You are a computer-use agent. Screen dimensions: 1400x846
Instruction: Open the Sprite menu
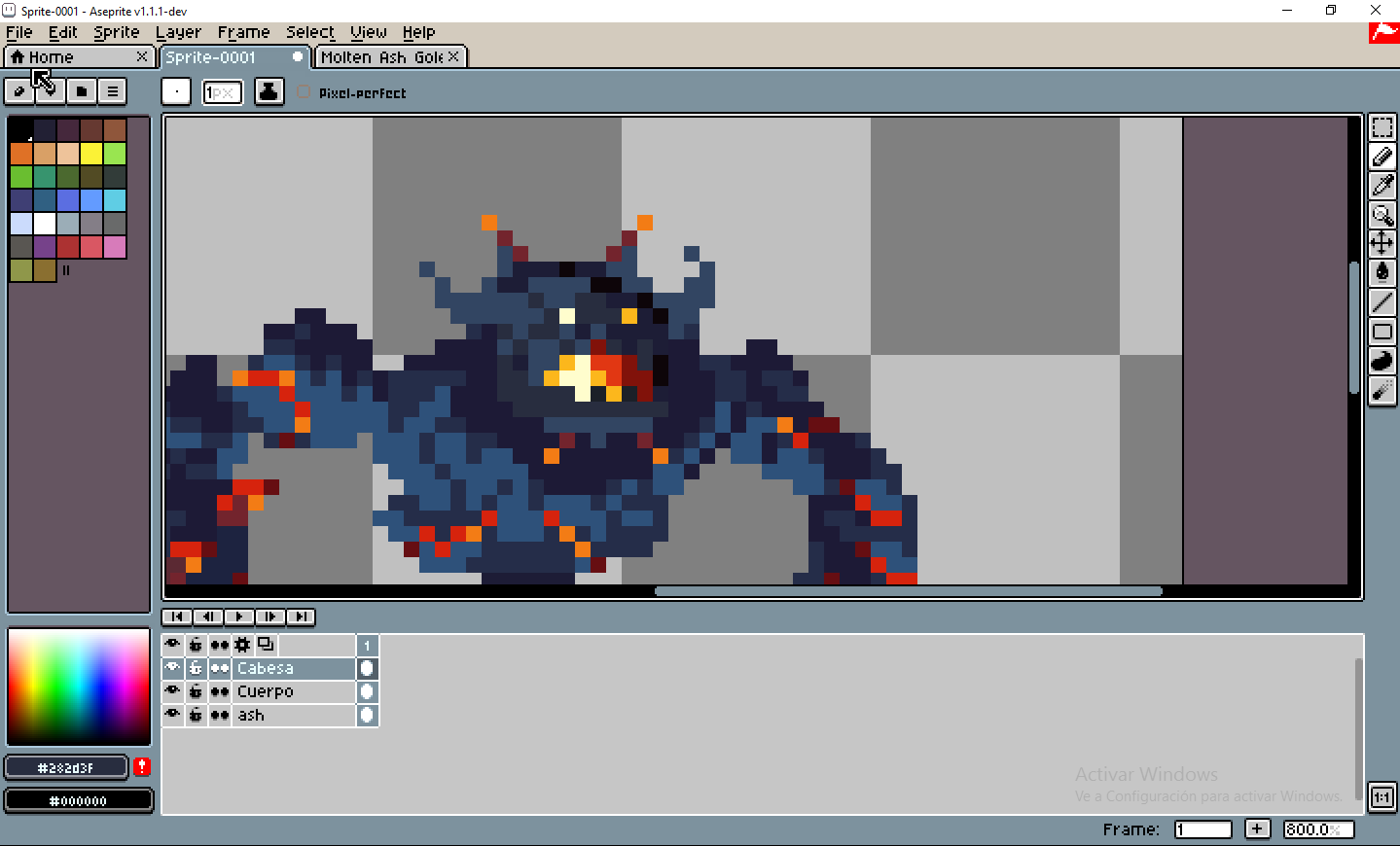(x=117, y=32)
